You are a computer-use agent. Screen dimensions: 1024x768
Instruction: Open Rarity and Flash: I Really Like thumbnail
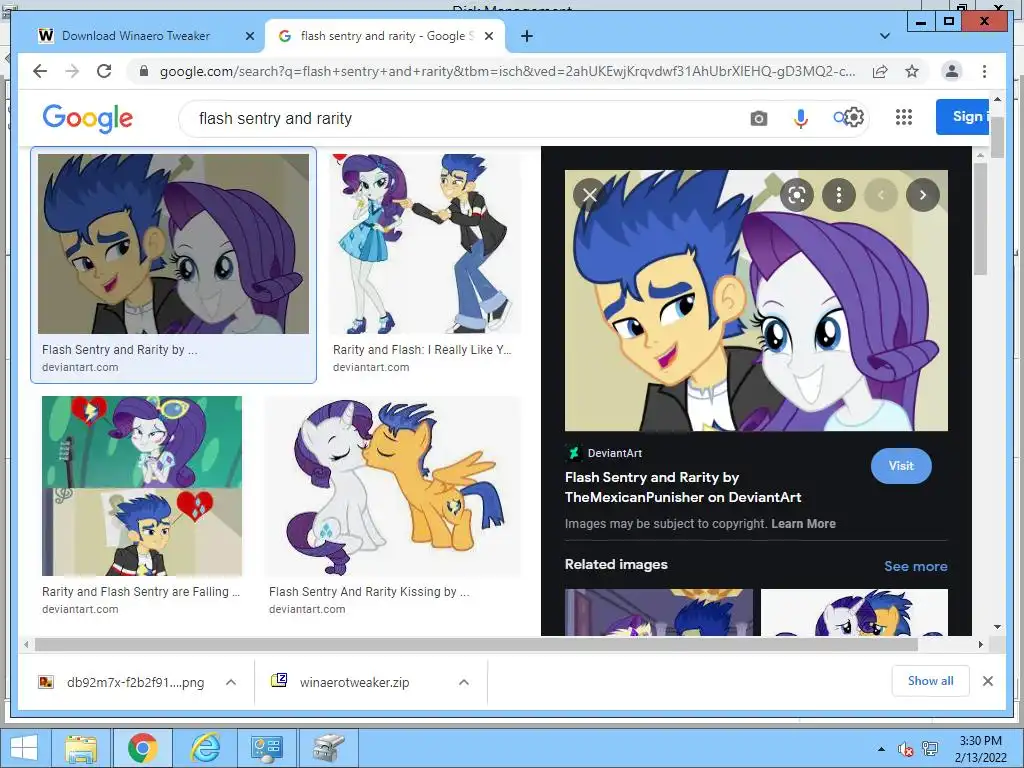(424, 244)
